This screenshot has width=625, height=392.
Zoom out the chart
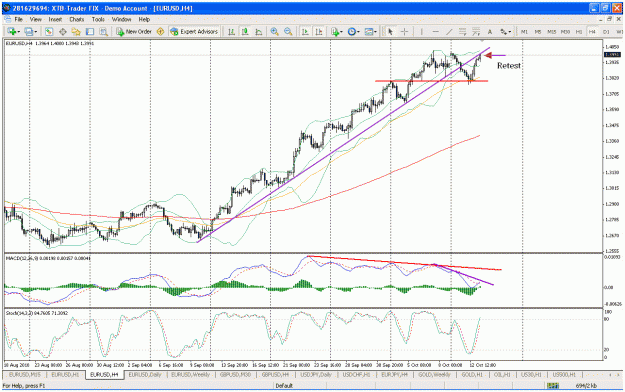[x=288, y=32]
